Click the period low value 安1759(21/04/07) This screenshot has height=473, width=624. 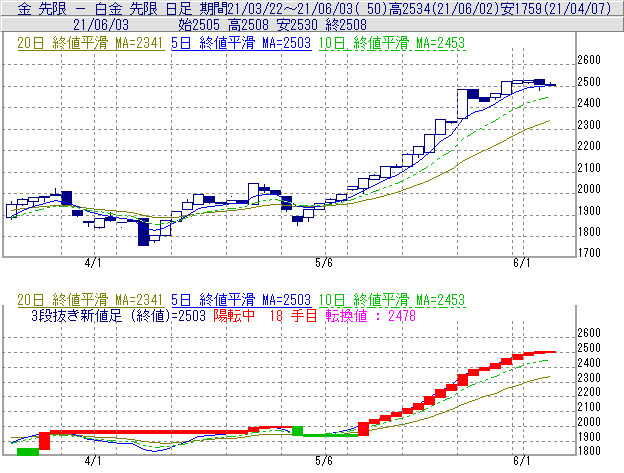point(555,9)
